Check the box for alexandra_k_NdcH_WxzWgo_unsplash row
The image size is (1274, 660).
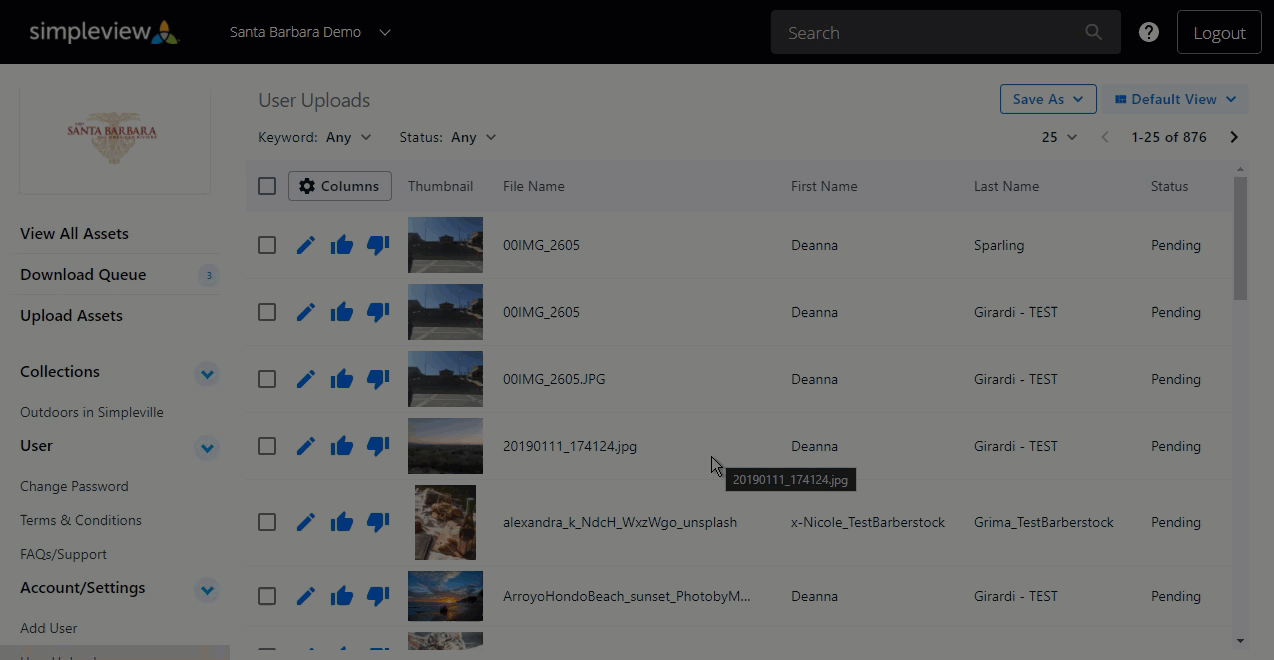coord(267,522)
